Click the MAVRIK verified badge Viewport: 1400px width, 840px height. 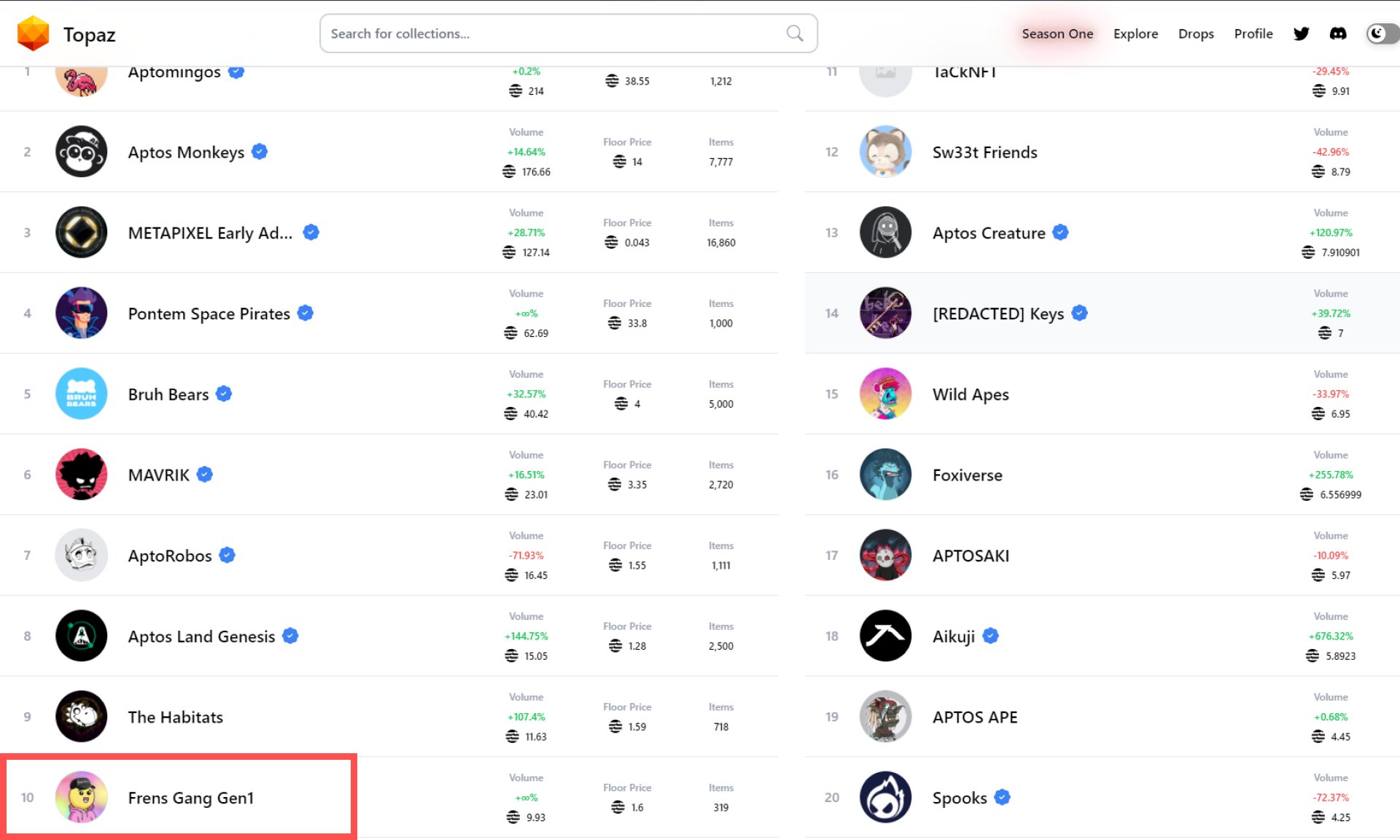(x=205, y=475)
